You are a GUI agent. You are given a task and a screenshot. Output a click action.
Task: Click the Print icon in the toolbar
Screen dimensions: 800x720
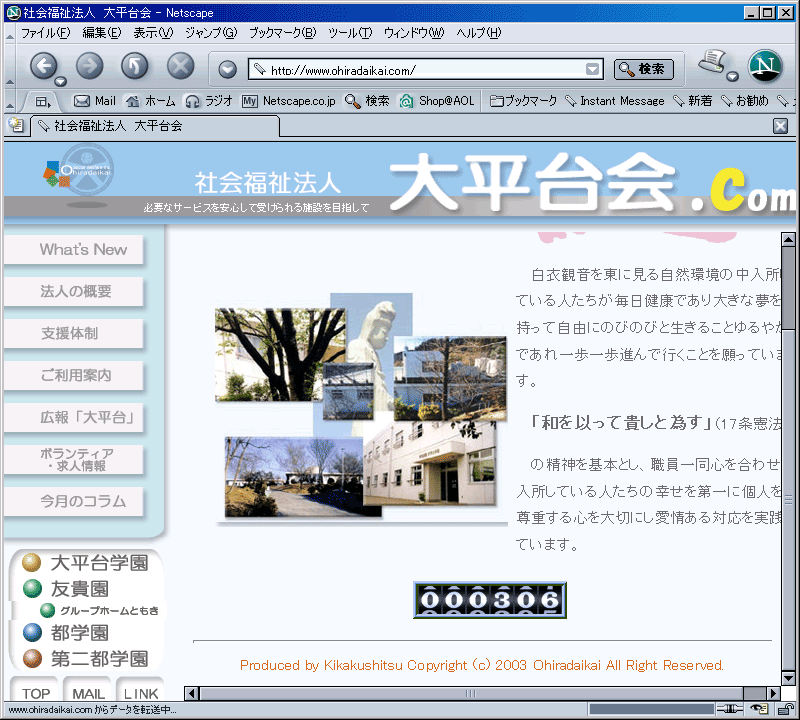(x=713, y=62)
